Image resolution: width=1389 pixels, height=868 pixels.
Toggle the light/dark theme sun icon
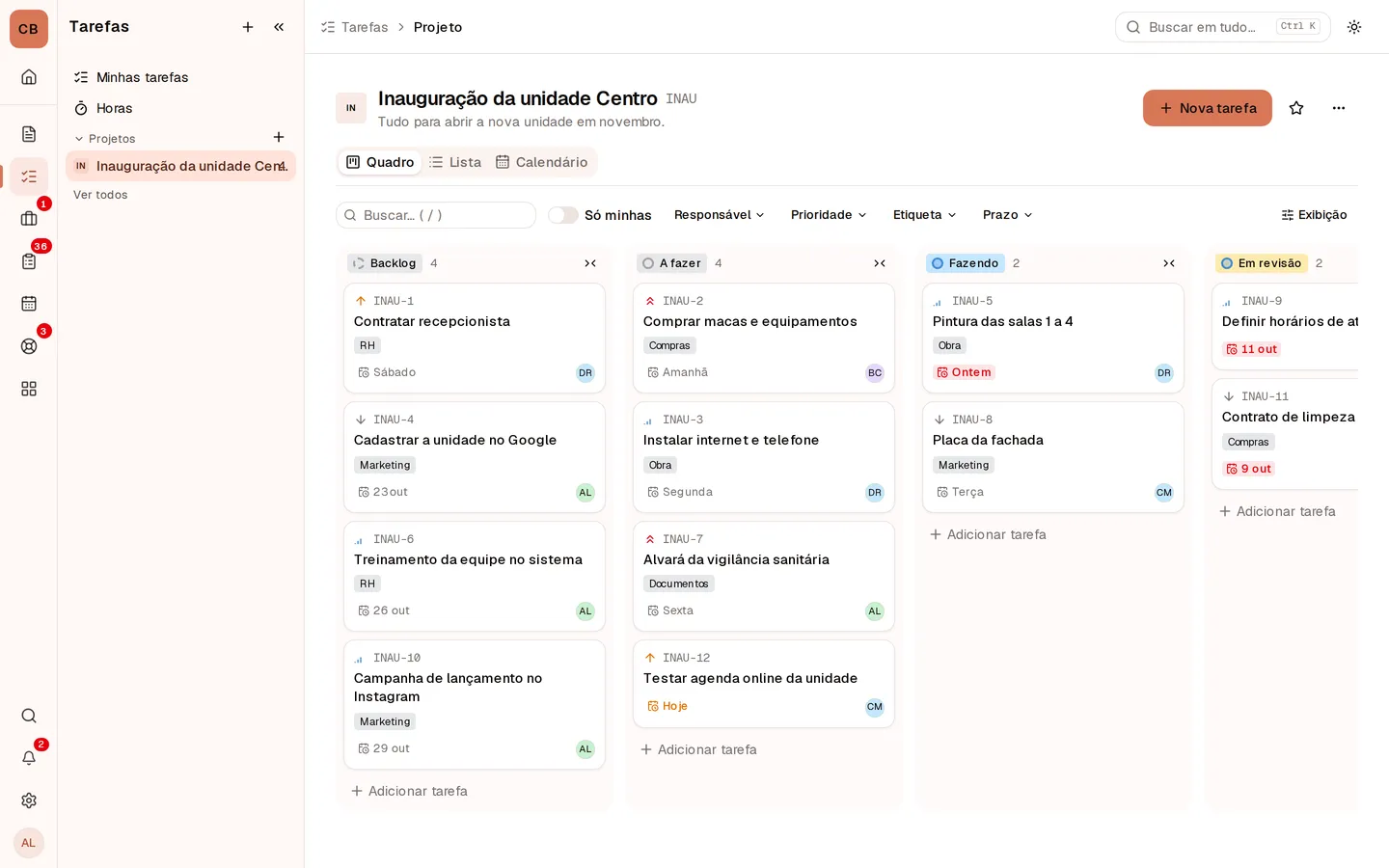coord(1354,27)
